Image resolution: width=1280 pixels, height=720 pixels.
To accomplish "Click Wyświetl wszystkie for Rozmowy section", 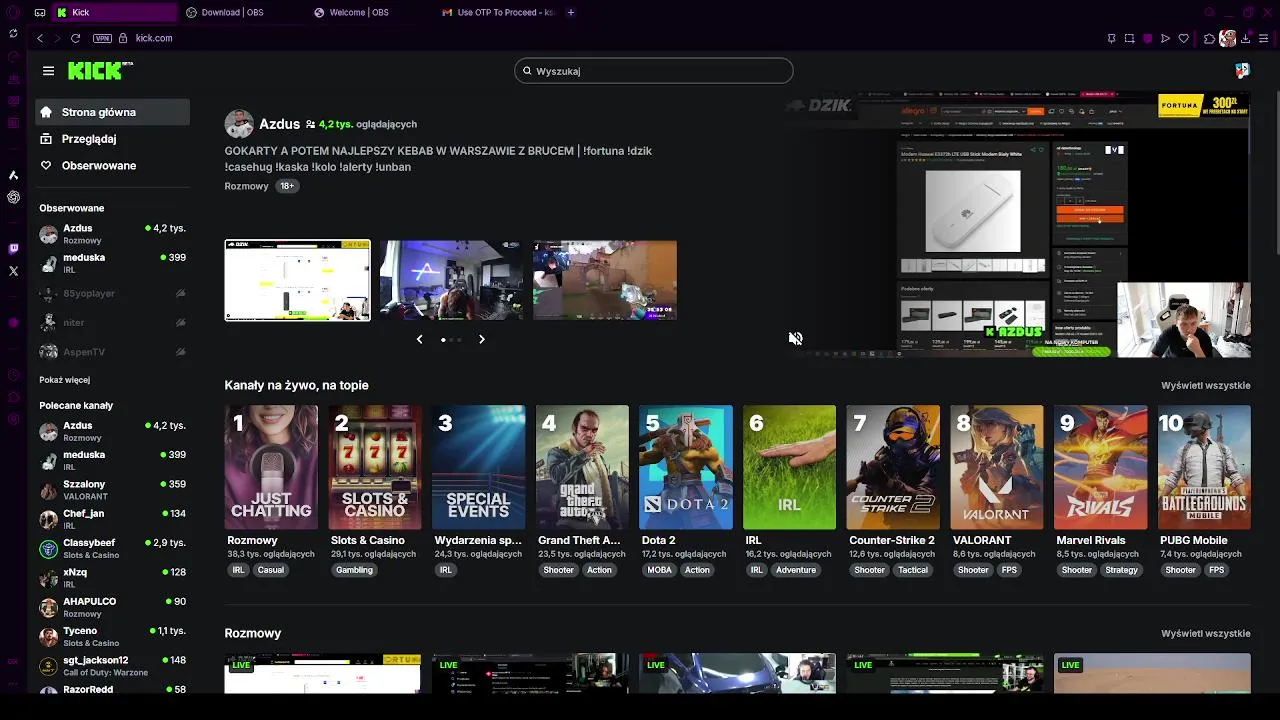I will tap(1205, 633).
